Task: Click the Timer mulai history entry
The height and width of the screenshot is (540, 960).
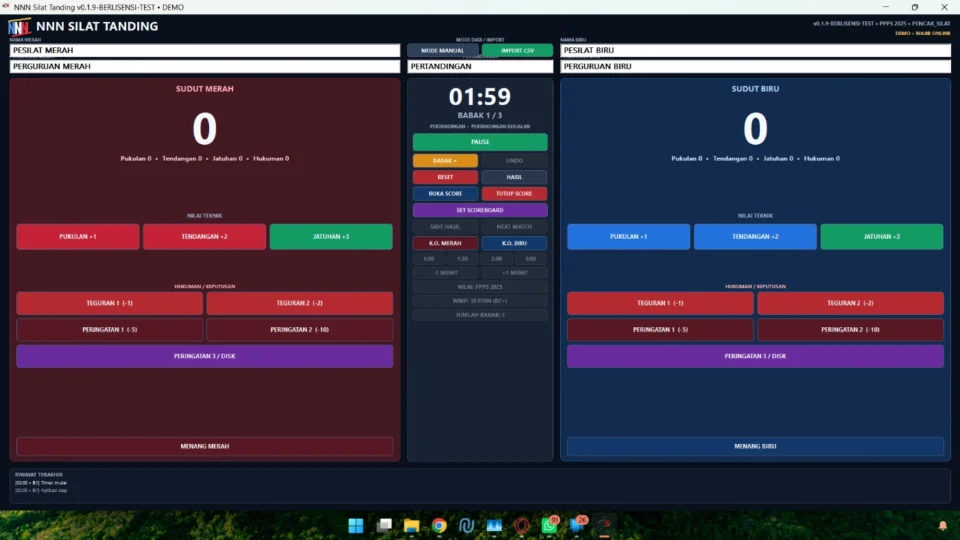Action: pyautogui.click(x=41, y=482)
